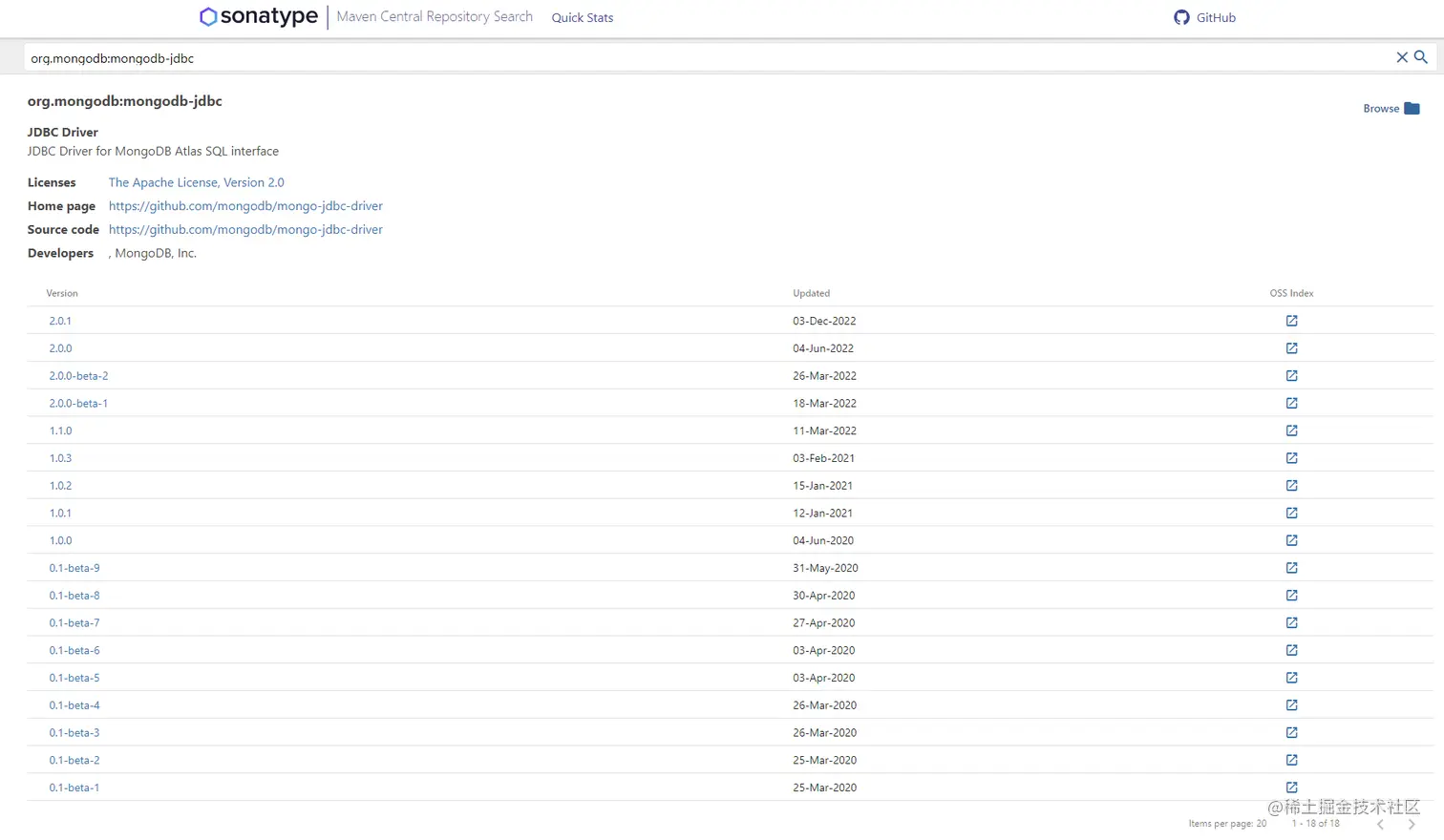Open the Quick Stats page
The image size is (1444, 840).
click(583, 18)
